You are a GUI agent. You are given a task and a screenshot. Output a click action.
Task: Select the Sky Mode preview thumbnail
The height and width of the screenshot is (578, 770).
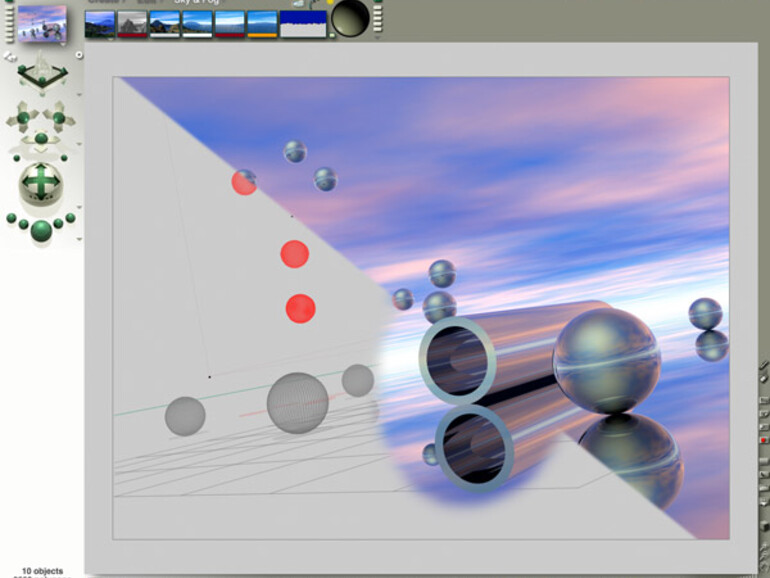tap(100, 24)
